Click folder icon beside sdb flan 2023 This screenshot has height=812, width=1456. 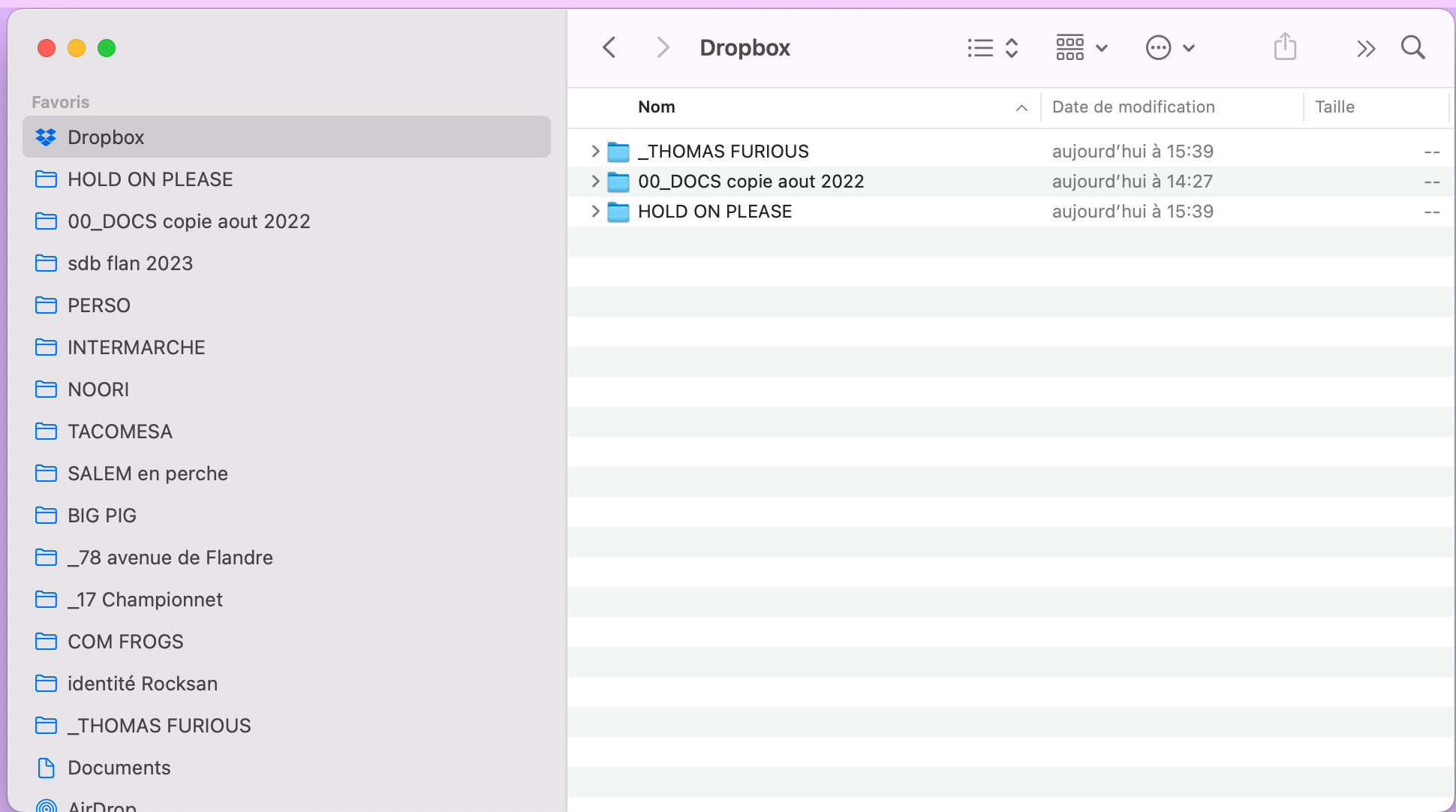(46, 263)
